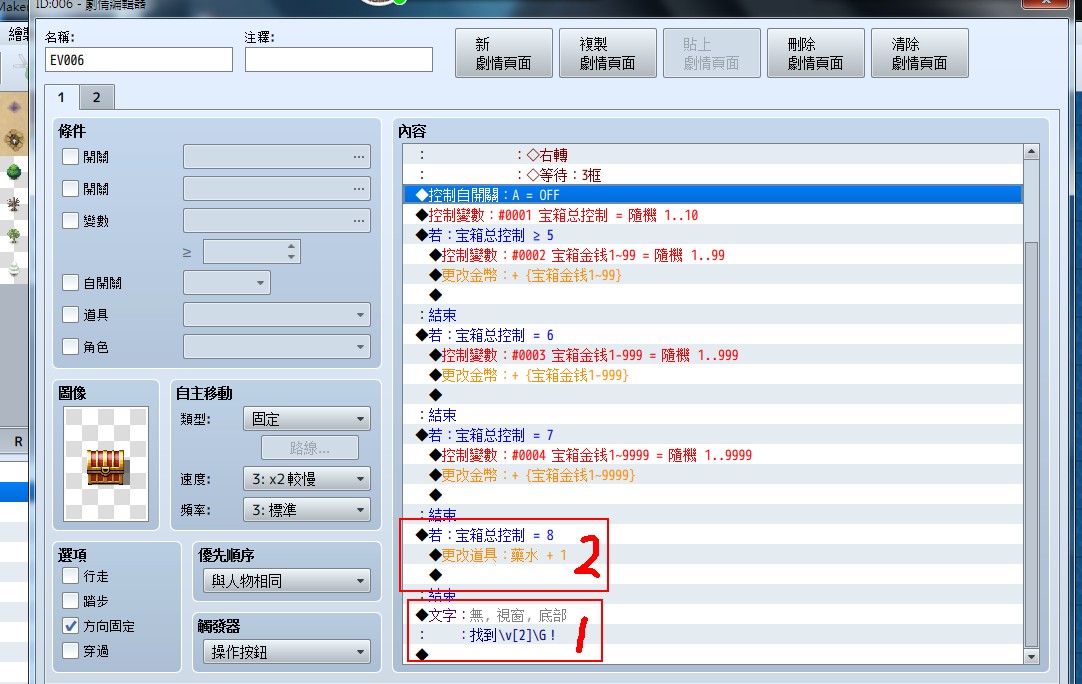Select the 右轉 movement line

click(x=712, y=155)
